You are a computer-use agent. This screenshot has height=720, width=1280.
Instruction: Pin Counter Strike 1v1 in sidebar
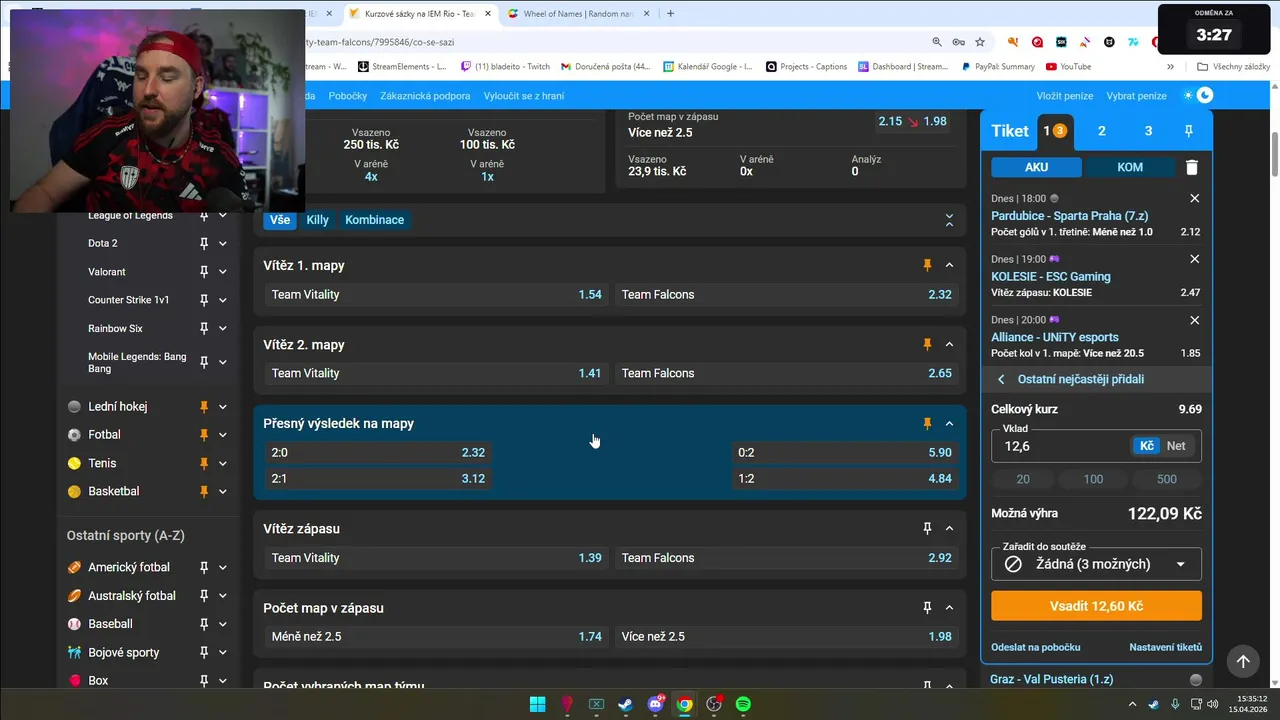point(204,300)
